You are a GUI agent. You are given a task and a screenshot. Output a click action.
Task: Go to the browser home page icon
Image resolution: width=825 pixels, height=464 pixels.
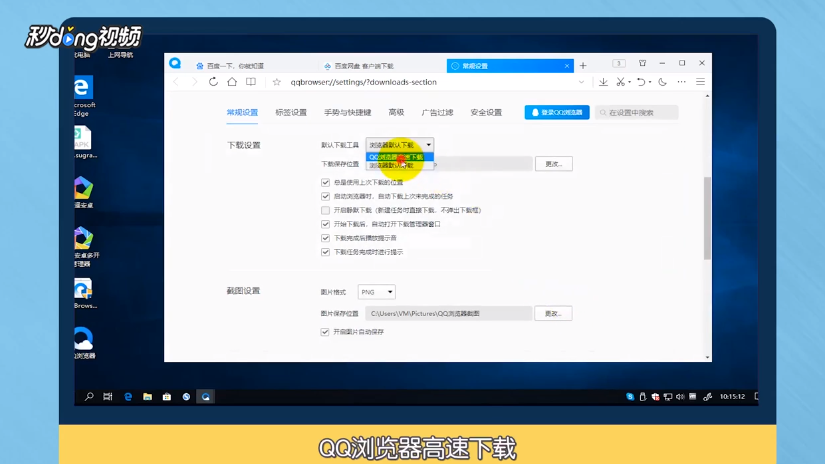(232, 82)
